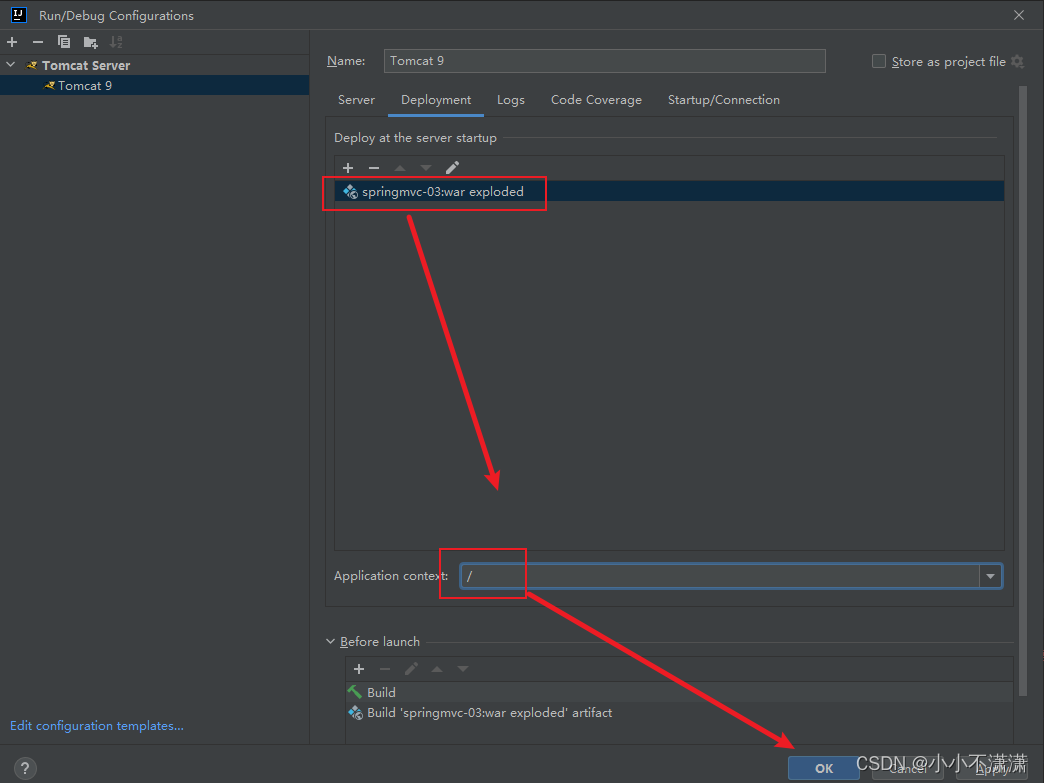Collapse the Tomcat Server tree node
Screen dimensions: 1044x783
[x=11, y=65]
